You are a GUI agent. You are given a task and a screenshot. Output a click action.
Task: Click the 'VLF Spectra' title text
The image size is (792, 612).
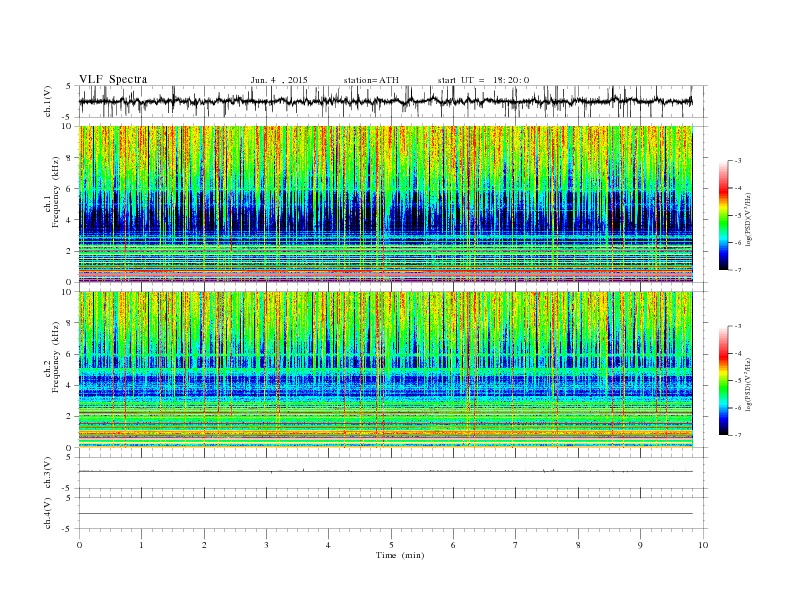[x=113, y=79]
